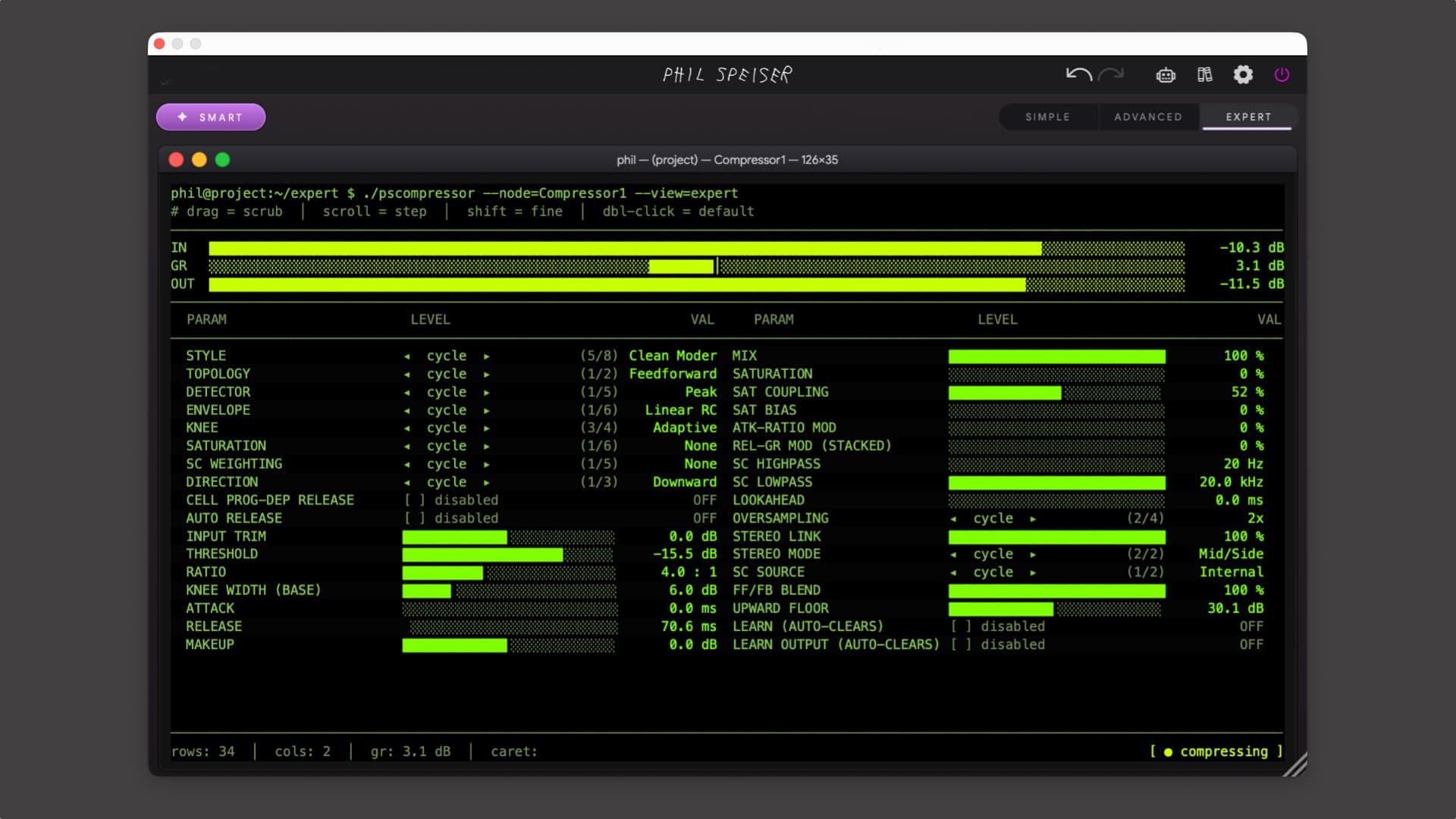The image size is (1456, 819).
Task: Click the terminal yellow minimize button
Action: click(x=199, y=159)
